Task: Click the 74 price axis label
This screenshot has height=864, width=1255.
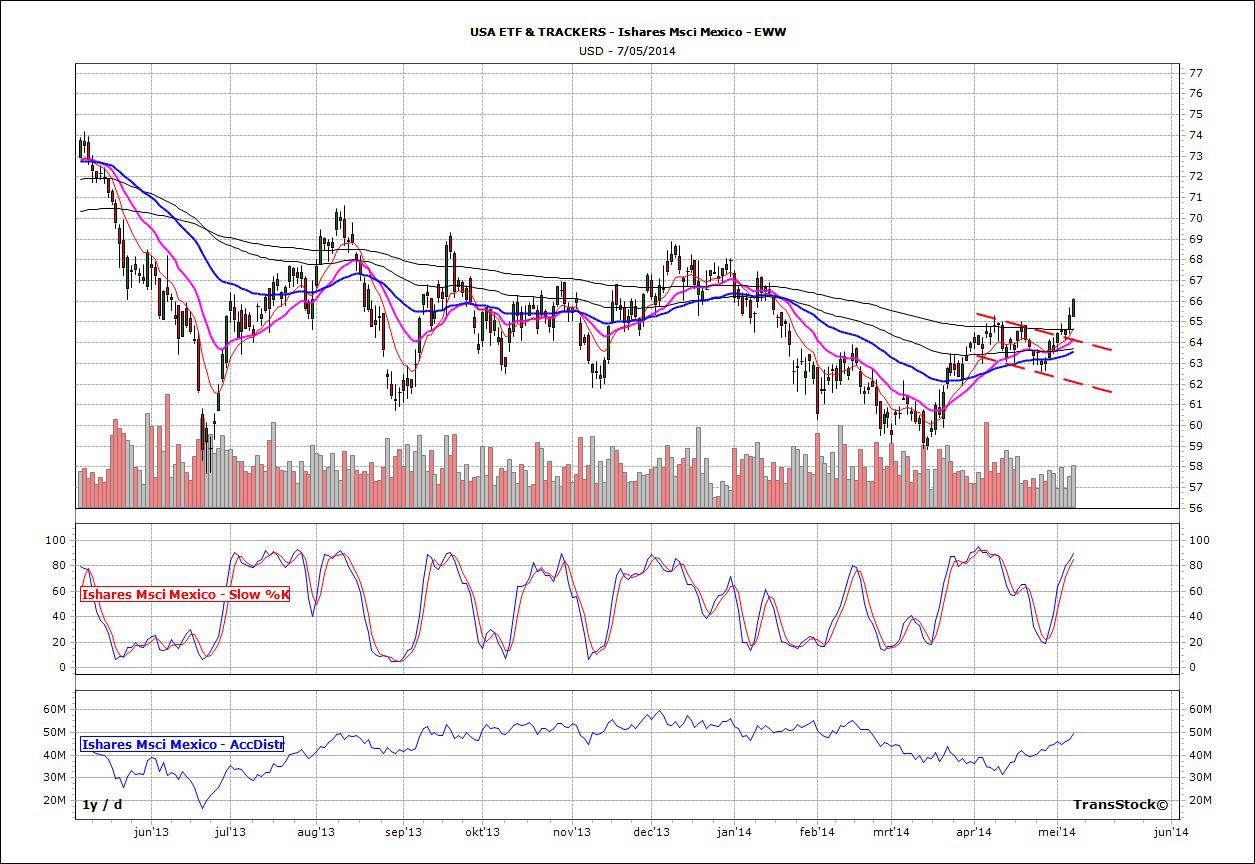Action: (x=1196, y=135)
